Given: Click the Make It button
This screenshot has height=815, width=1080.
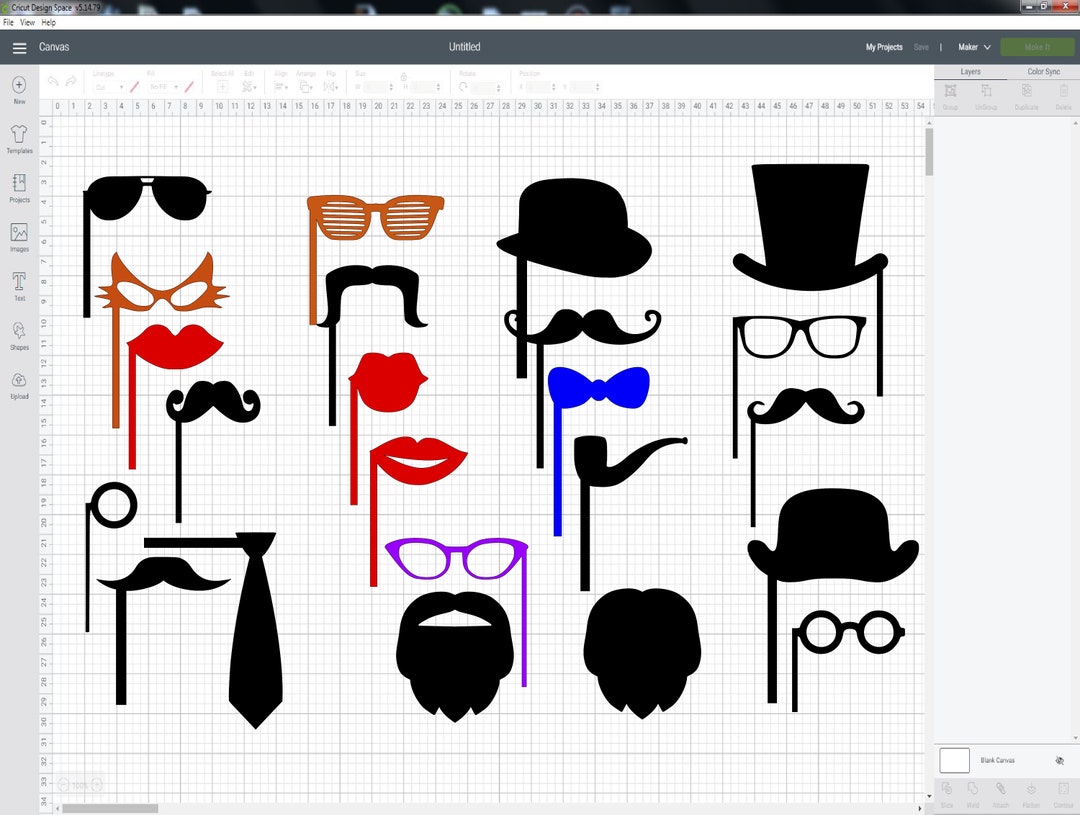Looking at the screenshot, I should tap(1037, 46).
